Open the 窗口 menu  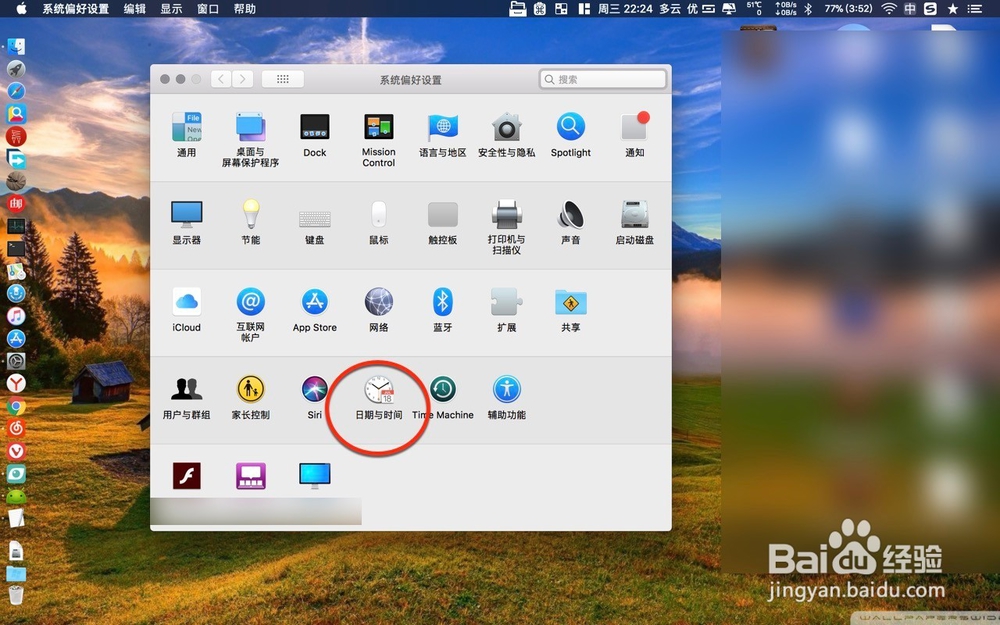(x=207, y=9)
